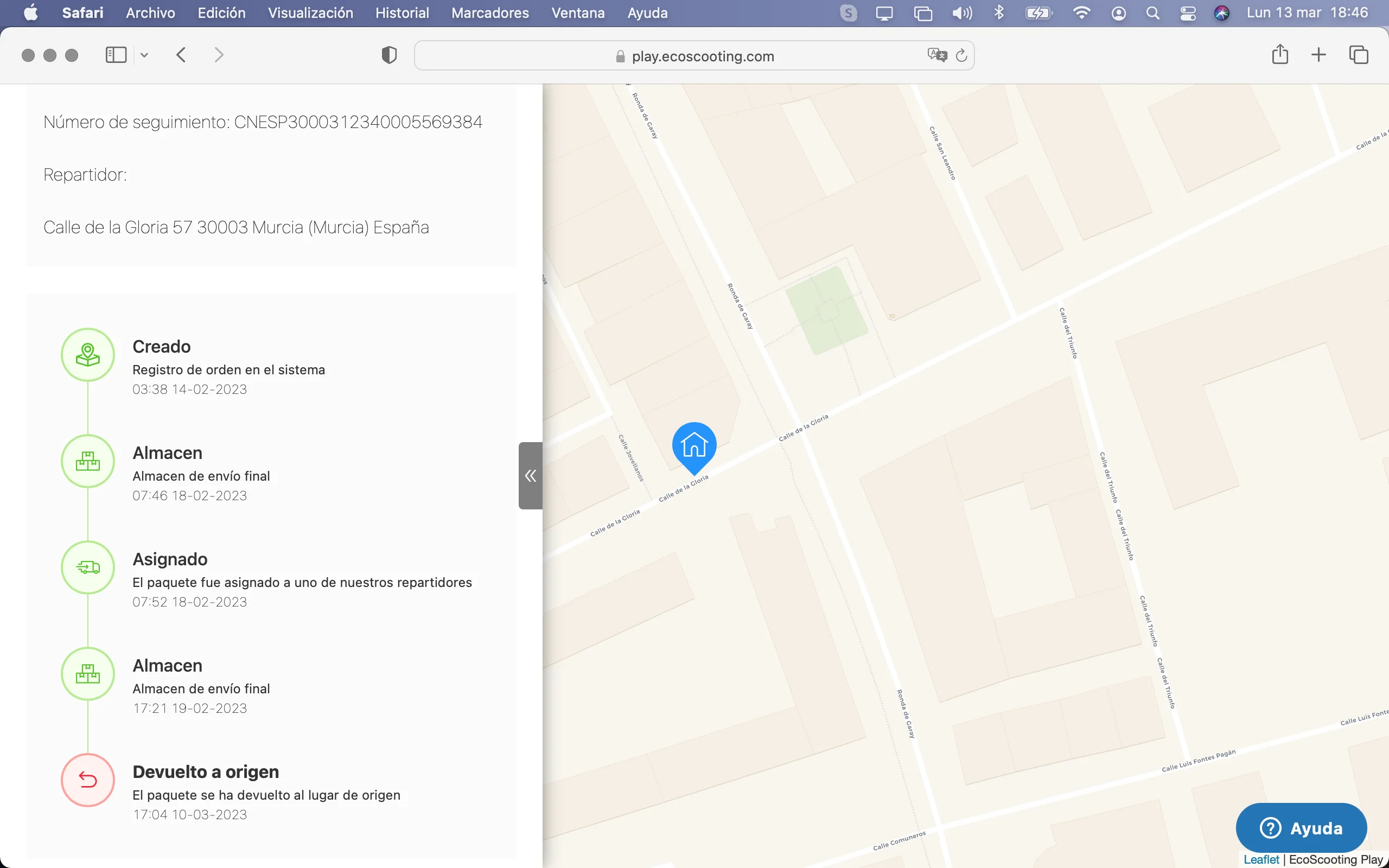Open macOS Control Center toggles
Viewport: 1389px width, 868px height.
point(1188,12)
